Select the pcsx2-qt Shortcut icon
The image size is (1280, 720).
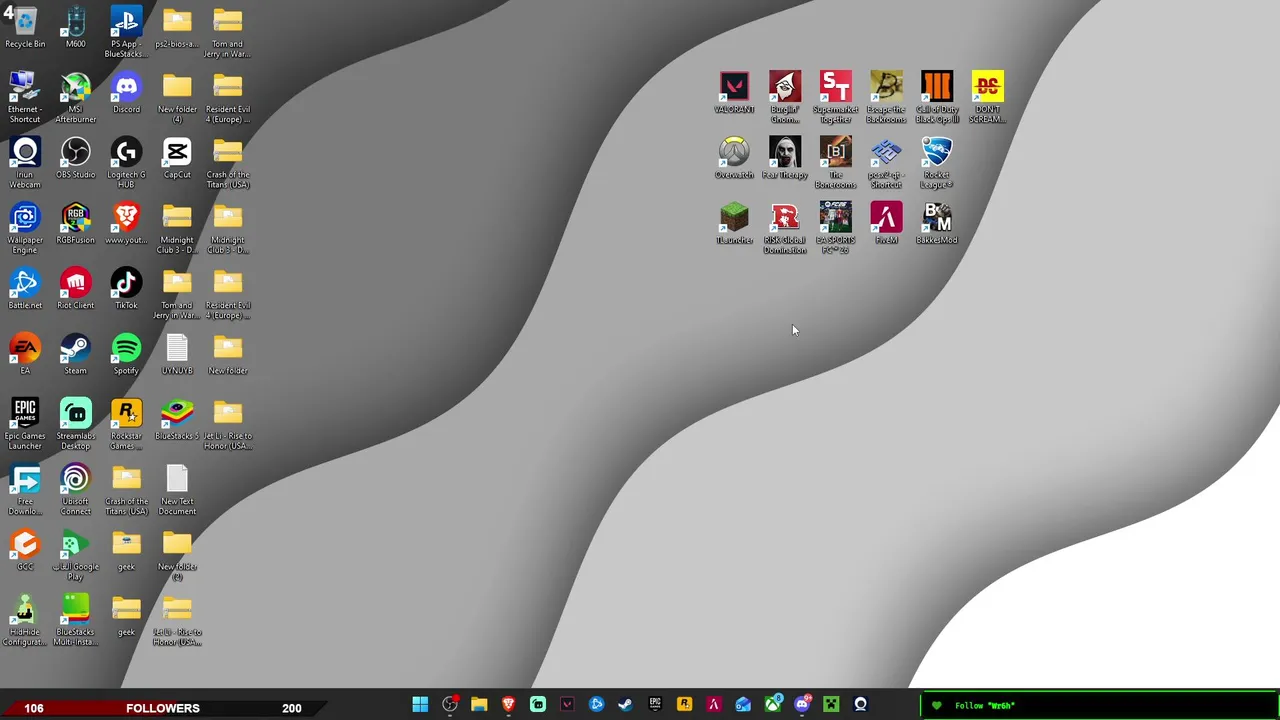(886, 163)
